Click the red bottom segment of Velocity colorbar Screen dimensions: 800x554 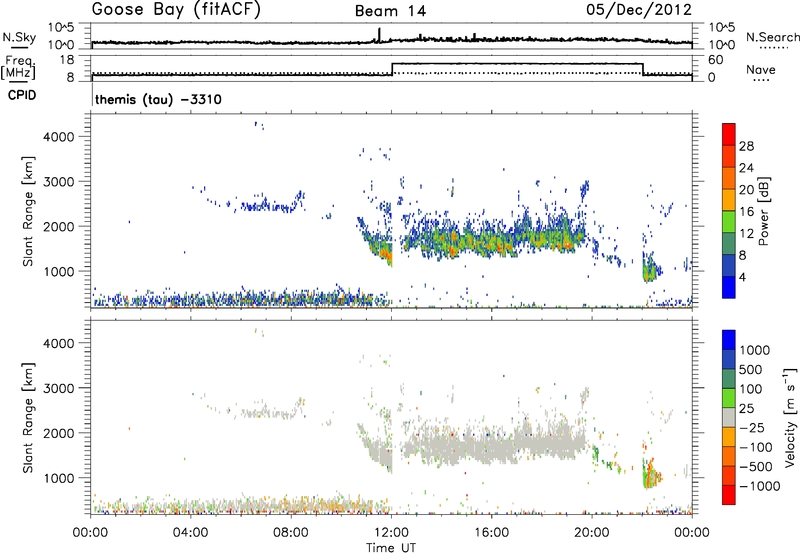coord(729,495)
